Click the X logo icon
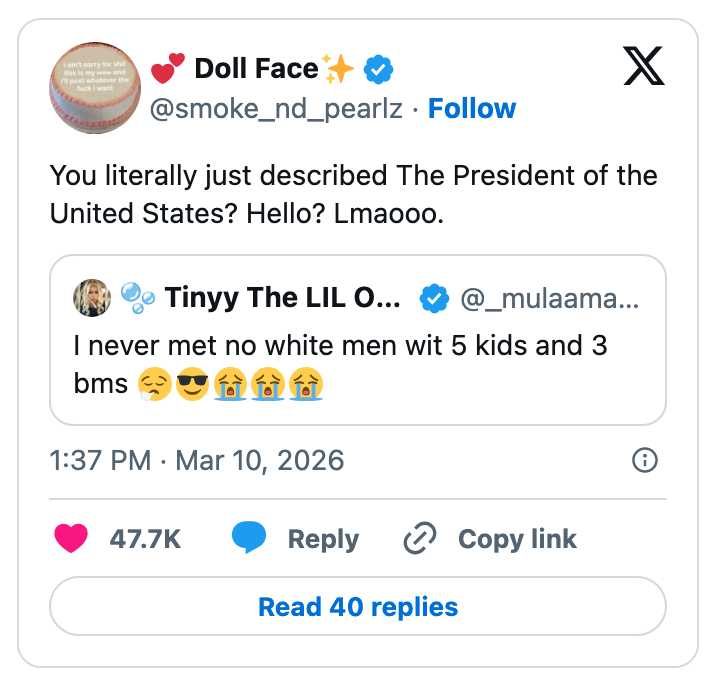722x690 pixels. coord(650,67)
